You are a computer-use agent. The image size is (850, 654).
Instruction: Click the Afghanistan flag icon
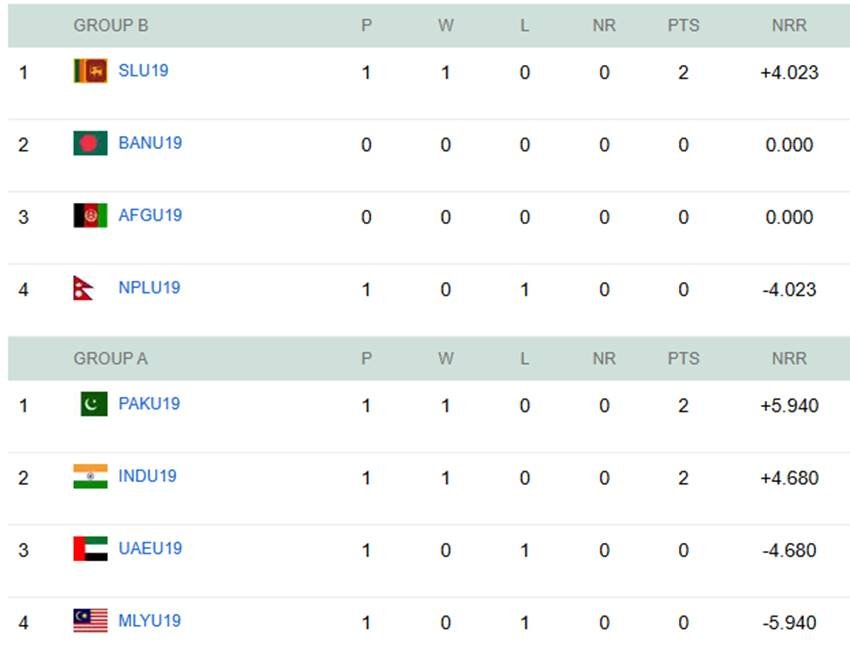90,215
